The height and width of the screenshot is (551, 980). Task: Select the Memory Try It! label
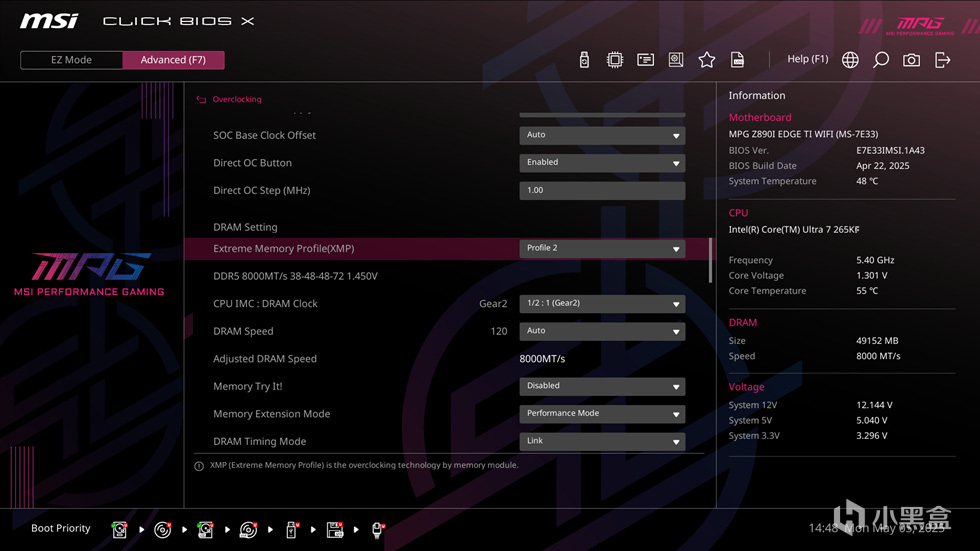(x=248, y=386)
